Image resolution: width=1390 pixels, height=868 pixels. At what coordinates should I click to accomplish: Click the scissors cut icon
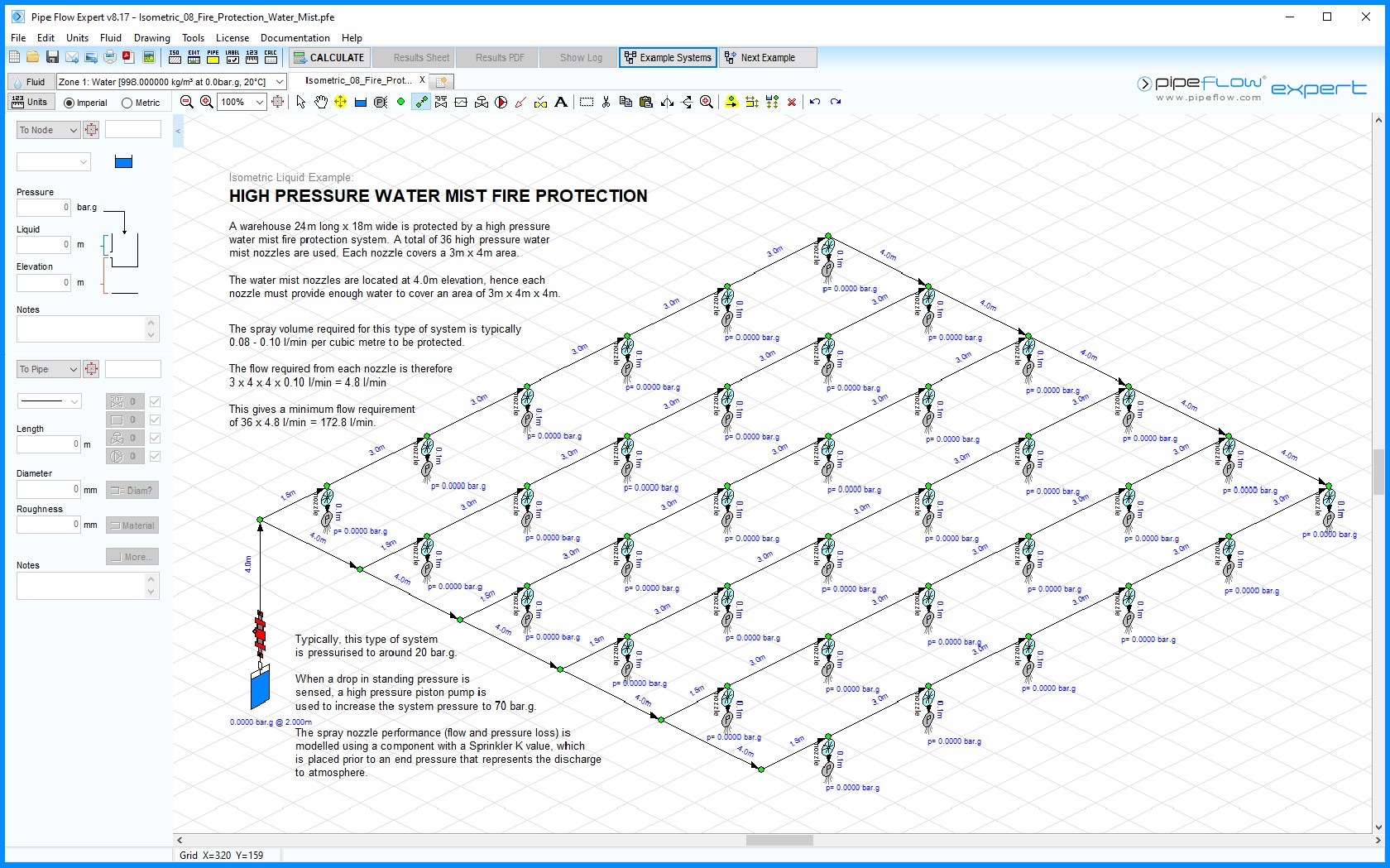coord(606,102)
